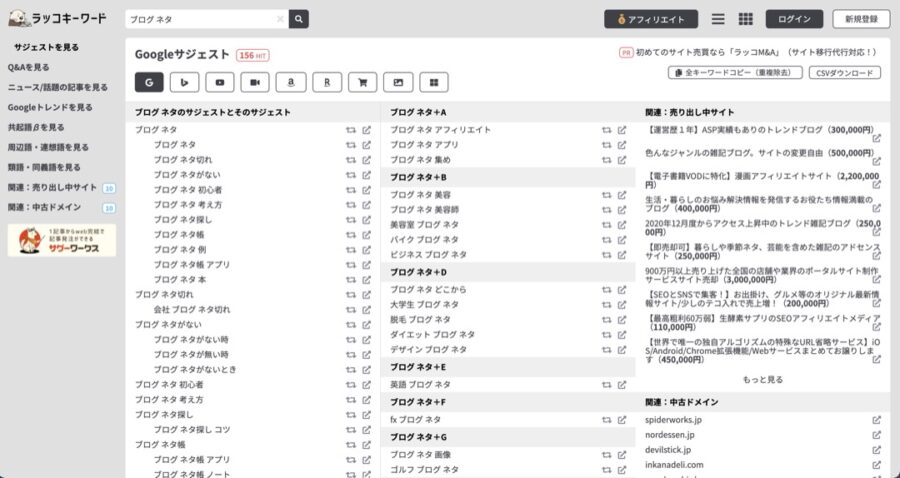Open 共起語βを見る in sidebar

[x=36, y=127]
